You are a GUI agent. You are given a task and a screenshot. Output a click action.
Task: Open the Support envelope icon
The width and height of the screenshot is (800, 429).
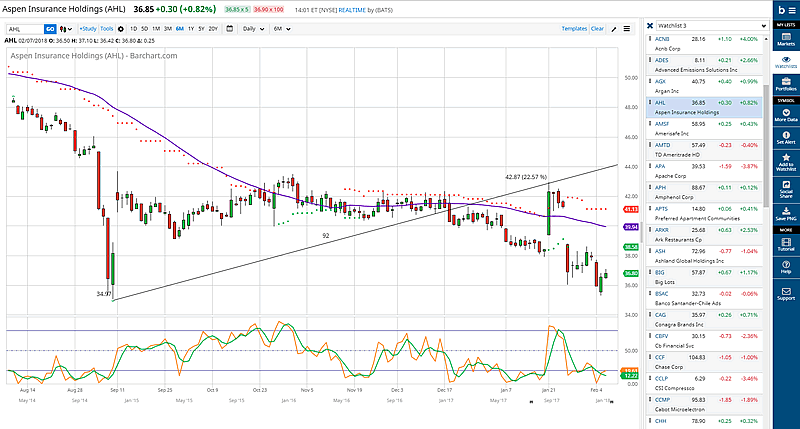[786, 293]
